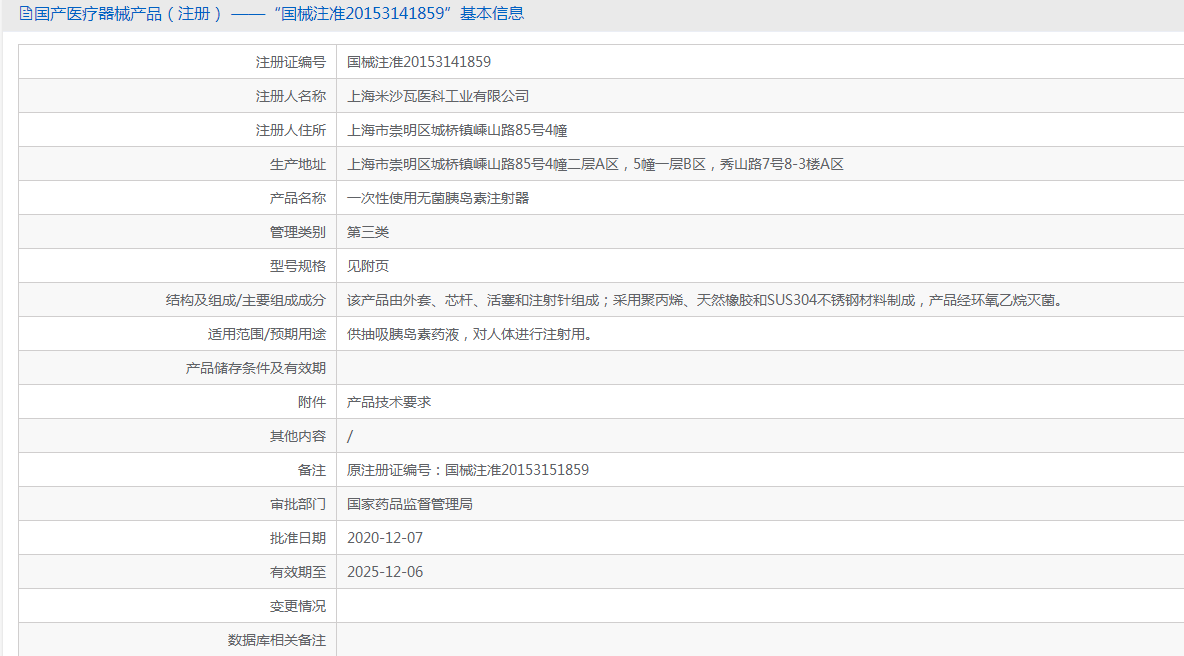Click the document icon beside page title
The image size is (1184, 656).
[26, 14]
